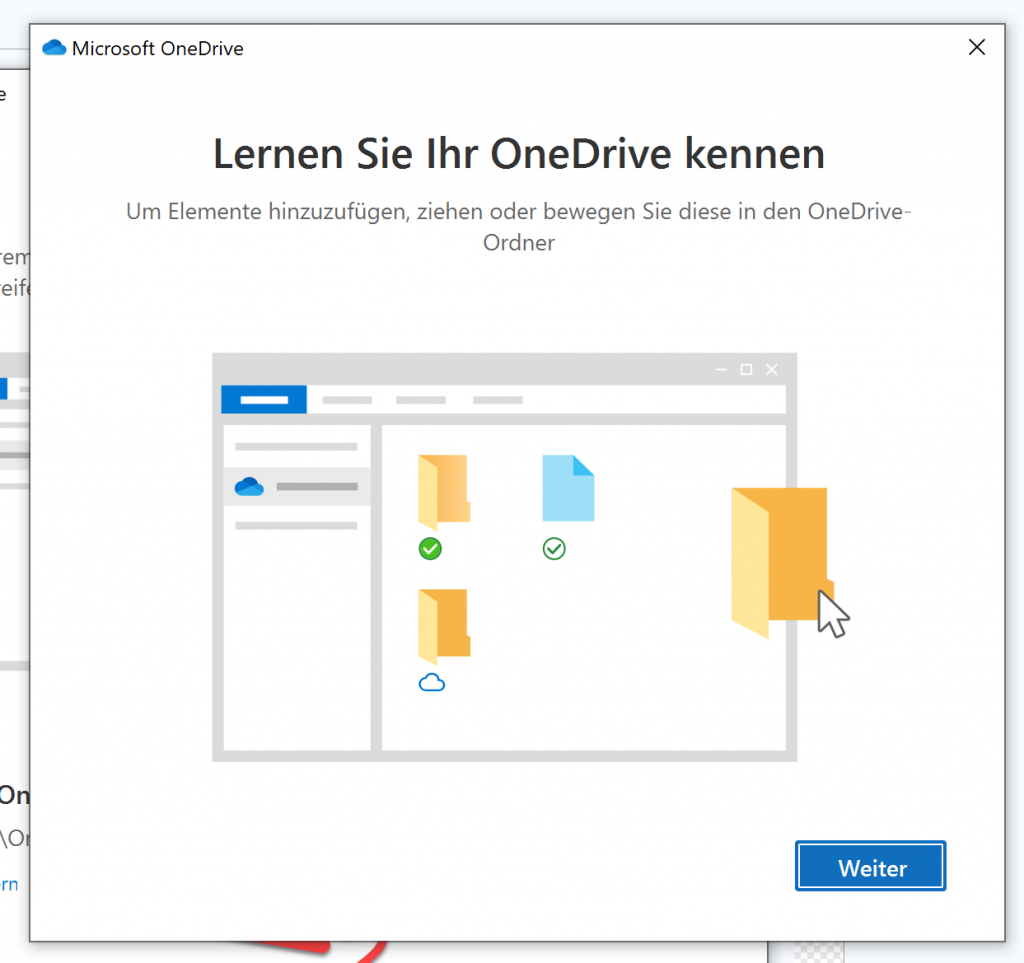The width and height of the screenshot is (1024, 963).
Task: Close the Microsoft OneDrive dialog
Action: [x=977, y=47]
